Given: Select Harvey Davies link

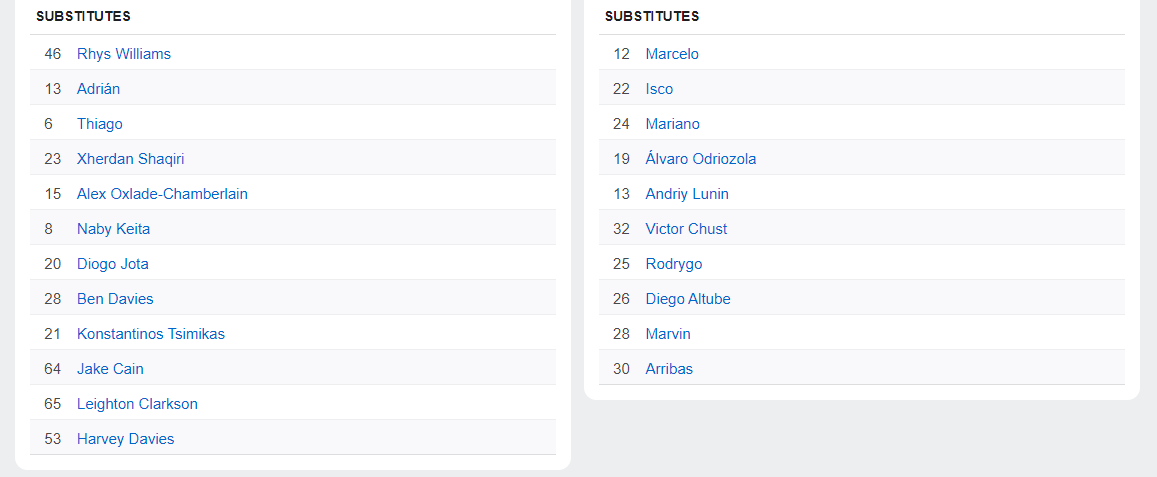Looking at the screenshot, I should tap(125, 439).
